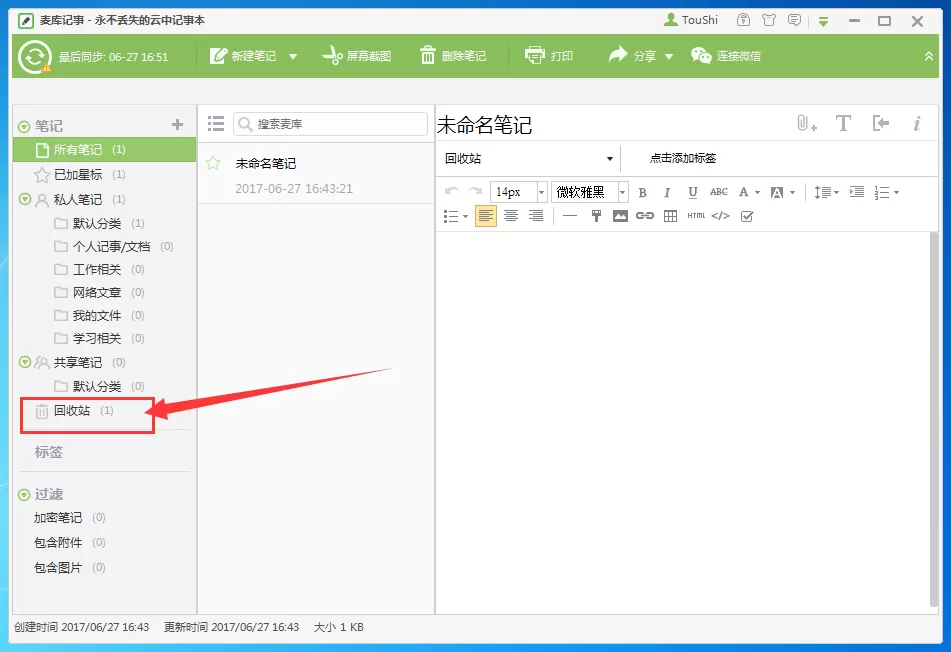Center align the text

click(511, 216)
